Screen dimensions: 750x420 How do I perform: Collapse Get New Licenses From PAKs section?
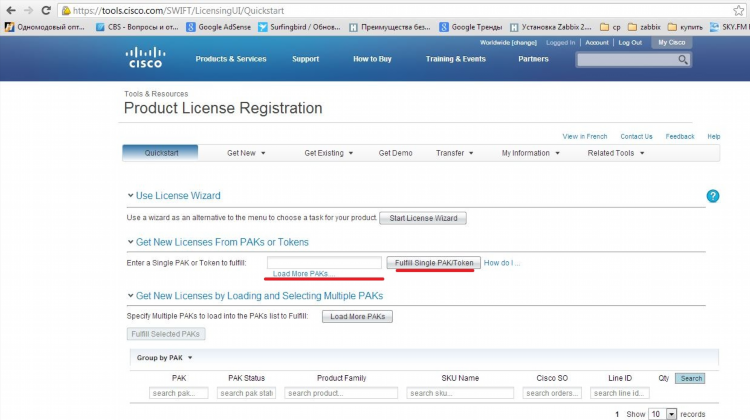(130, 242)
